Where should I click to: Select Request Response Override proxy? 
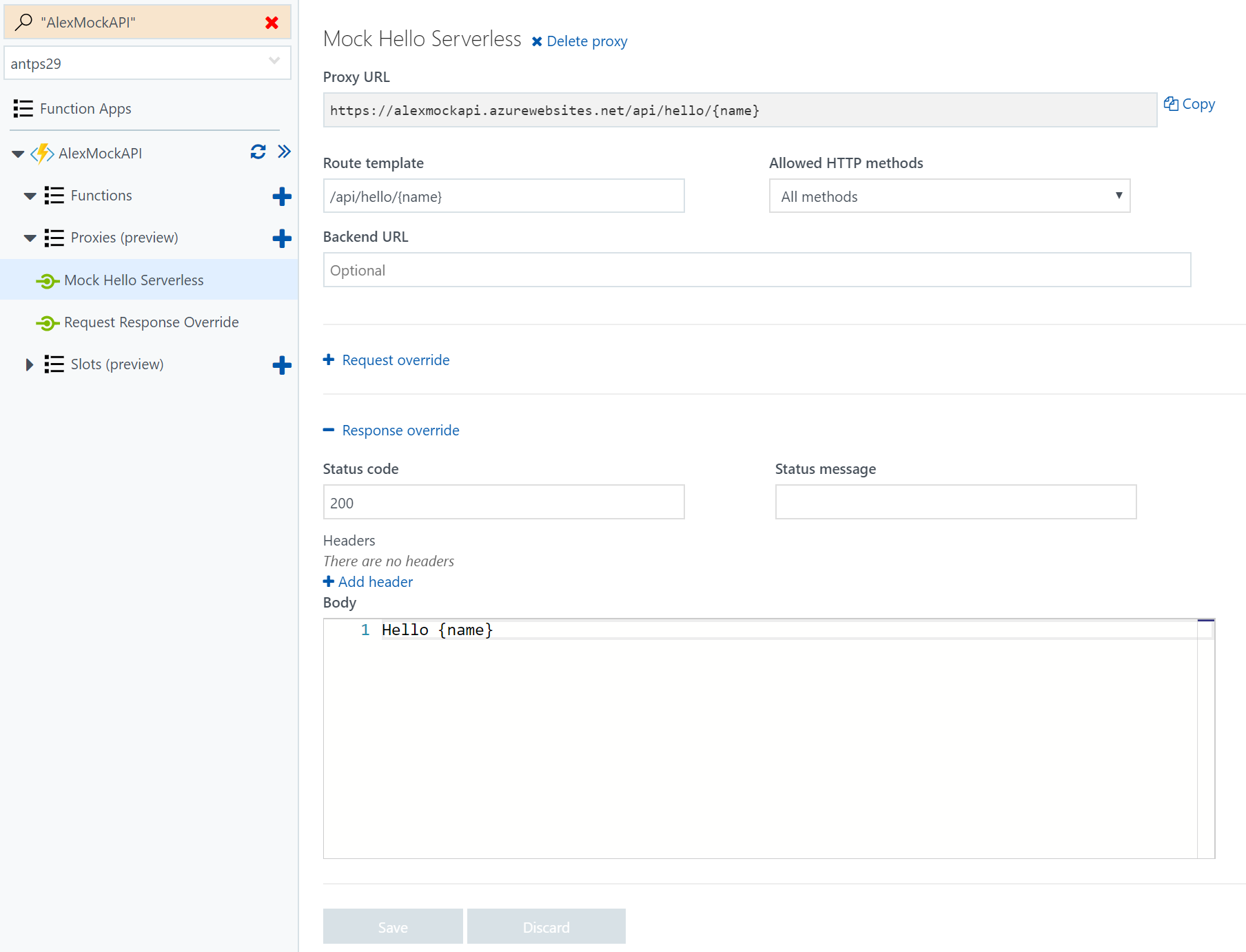click(151, 322)
